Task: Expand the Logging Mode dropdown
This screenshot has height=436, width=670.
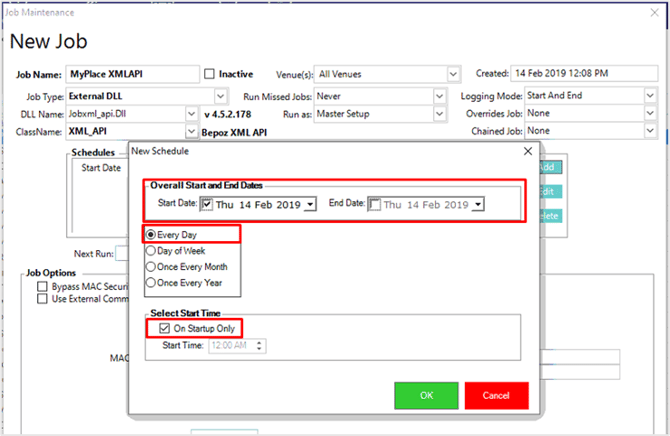Action: pos(651,96)
